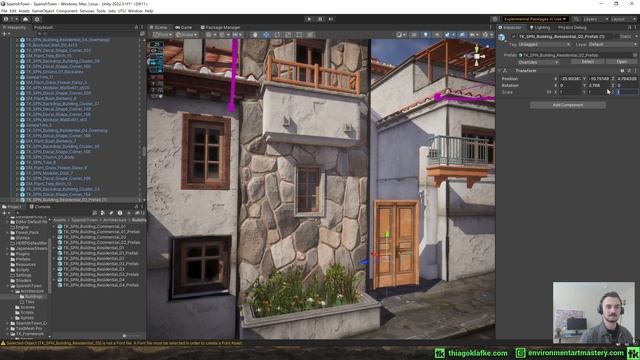The height and width of the screenshot is (360, 640).
Task: Open the settings gear next to the cloud icon
Action: [37, 19]
